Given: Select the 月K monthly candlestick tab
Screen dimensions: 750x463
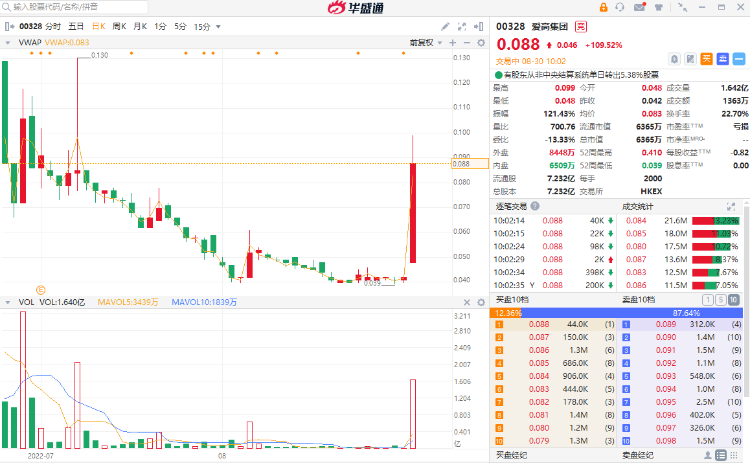Looking at the screenshot, I should coord(140,26).
